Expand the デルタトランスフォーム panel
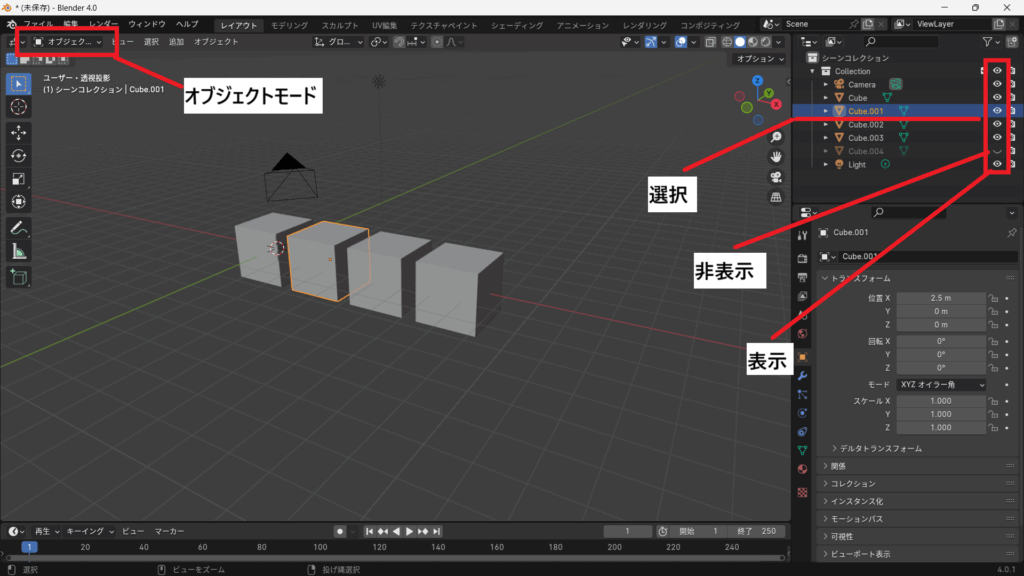1024x576 pixels. (880, 448)
